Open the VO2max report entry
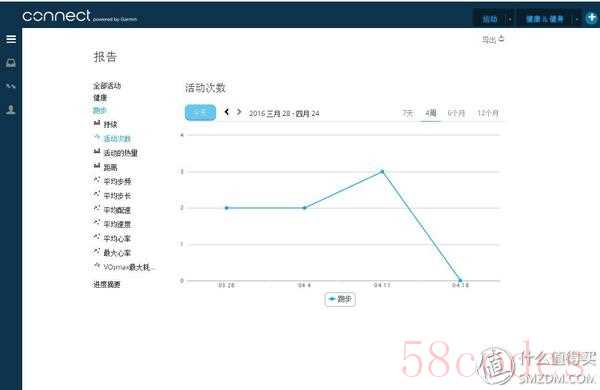This screenshot has width=600, height=390. point(129,267)
